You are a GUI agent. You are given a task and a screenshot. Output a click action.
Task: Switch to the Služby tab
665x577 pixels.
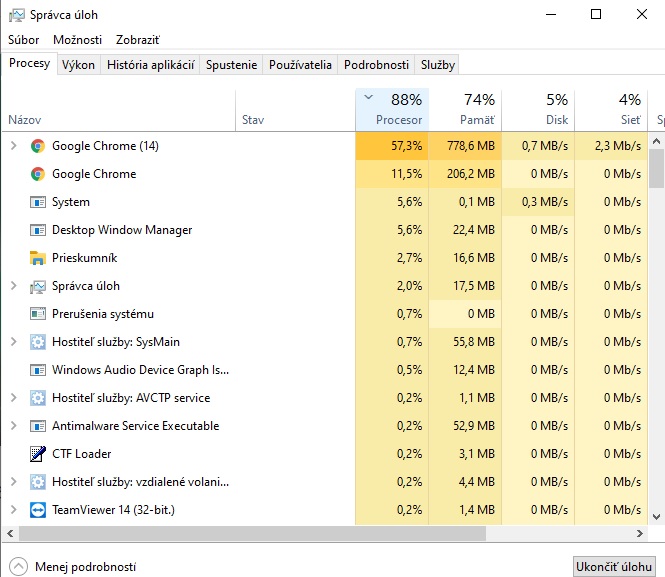438,65
